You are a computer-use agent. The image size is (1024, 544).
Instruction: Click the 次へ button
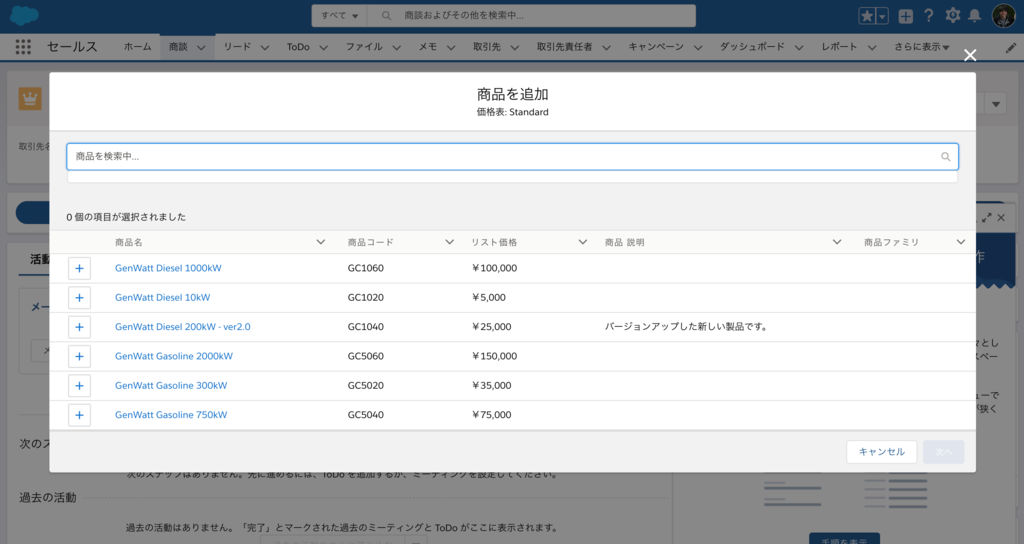pos(944,452)
